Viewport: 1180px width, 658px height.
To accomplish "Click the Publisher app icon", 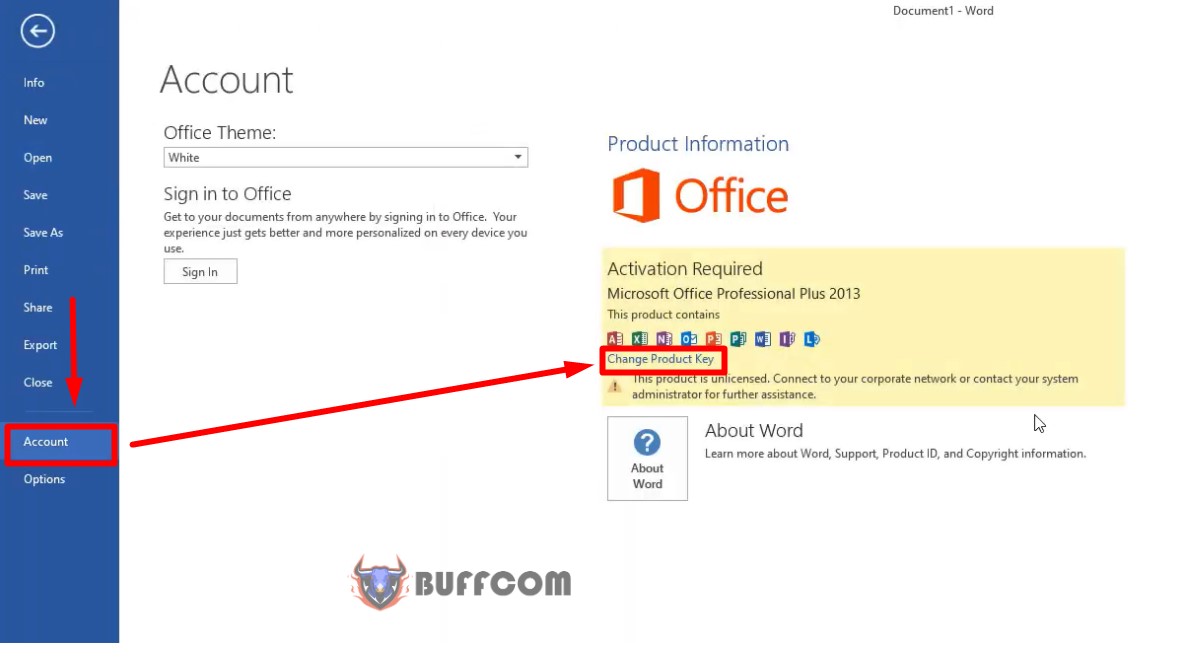I will [x=738, y=339].
